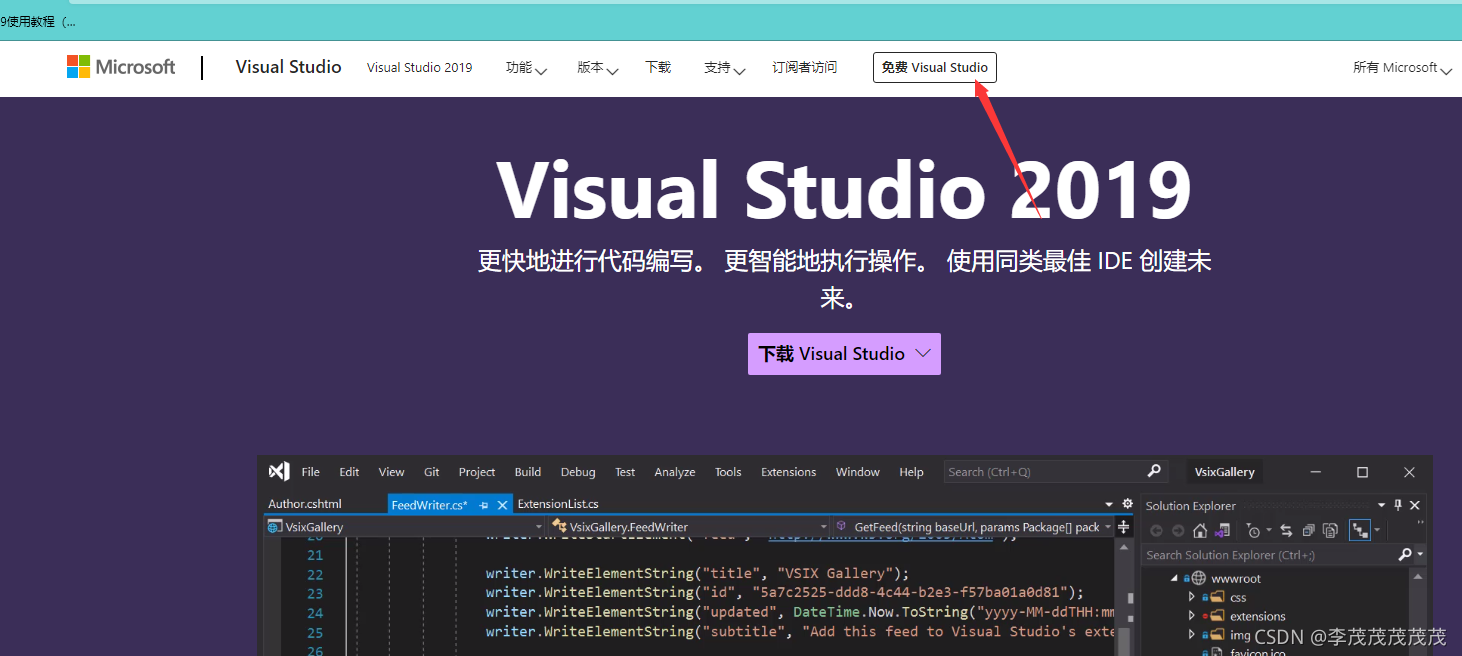The width and height of the screenshot is (1462, 656).
Task: Open the Edit menu in IDE
Action: pos(349,472)
